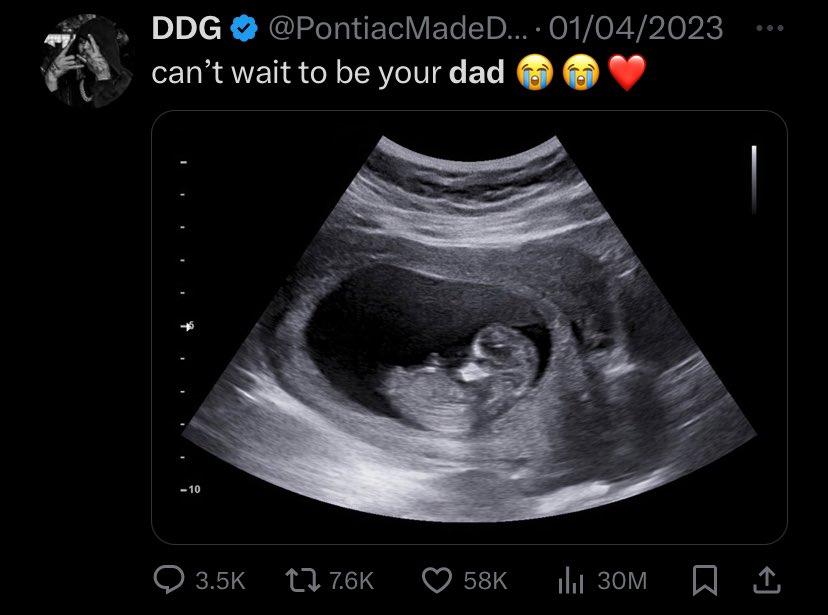Open the three-dot more options menu
828x615 pixels.
pyautogui.click(x=770, y=28)
